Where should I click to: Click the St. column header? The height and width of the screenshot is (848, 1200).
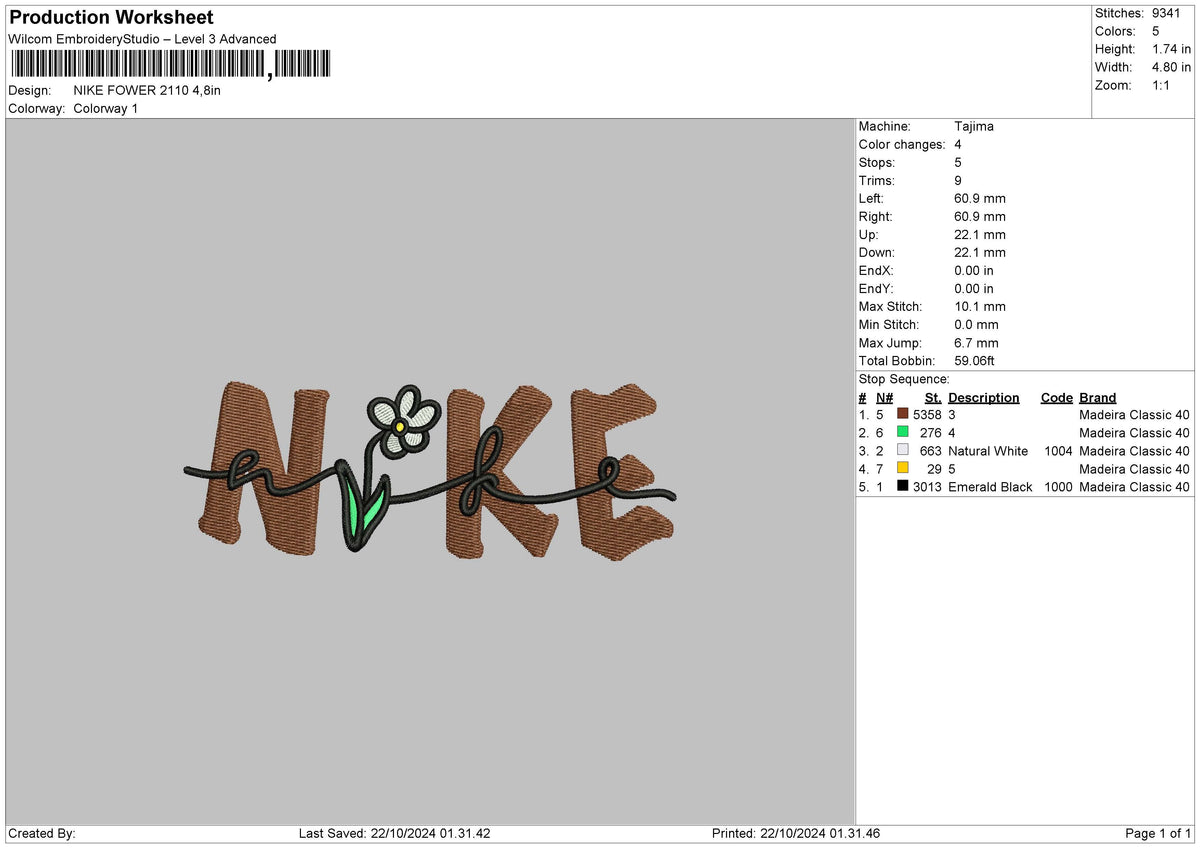pyautogui.click(x=934, y=397)
